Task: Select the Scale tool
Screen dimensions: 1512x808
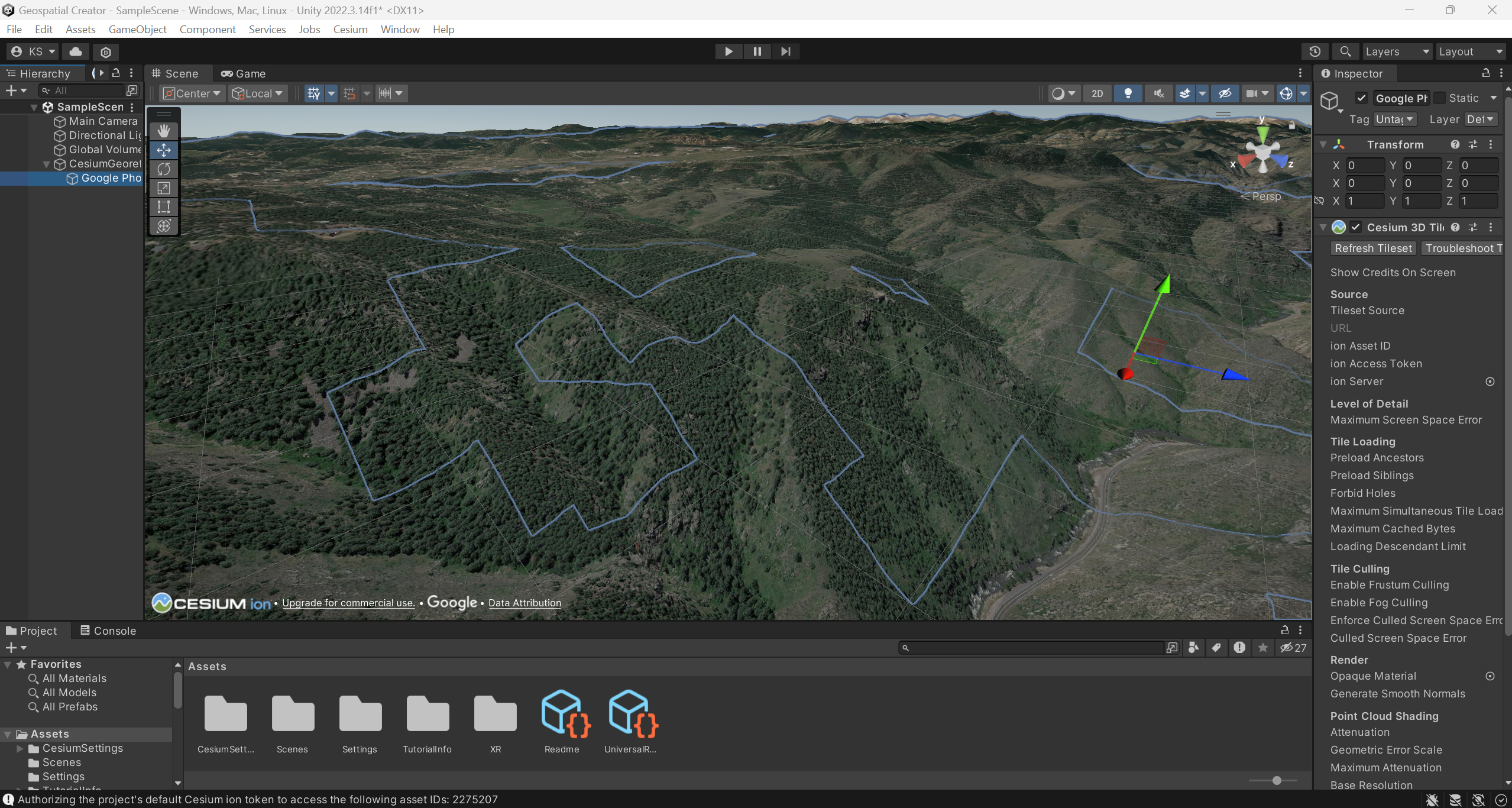Action: tap(164, 188)
